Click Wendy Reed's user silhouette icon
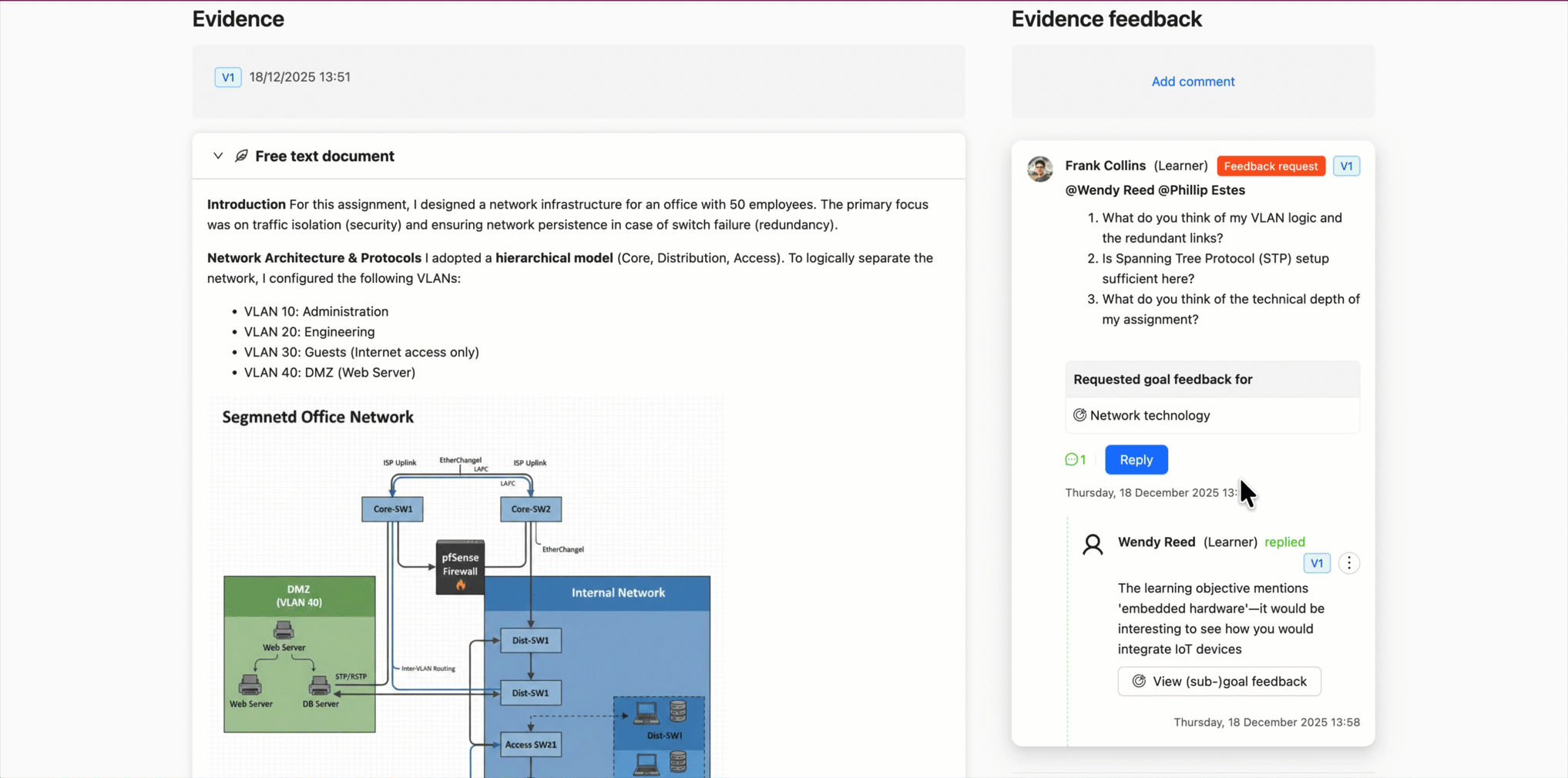This screenshot has width=1568, height=778. point(1093,545)
